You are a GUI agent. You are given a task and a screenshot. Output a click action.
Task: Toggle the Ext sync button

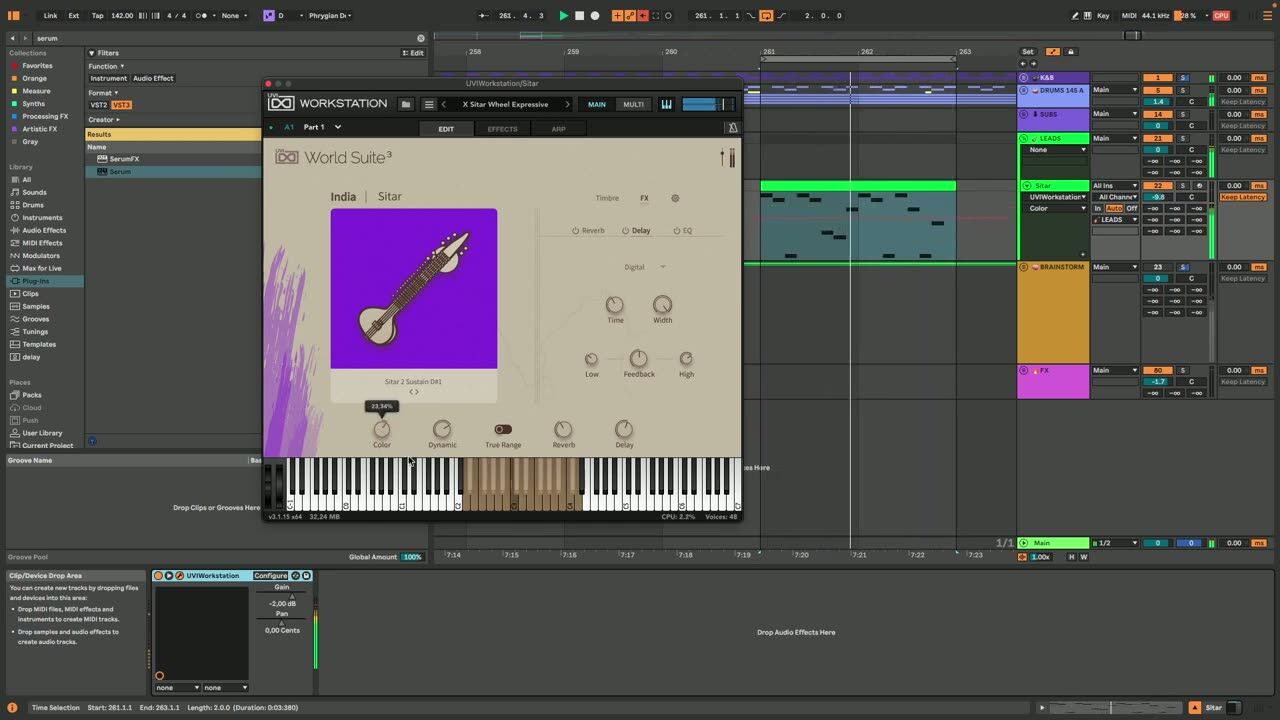coord(74,16)
